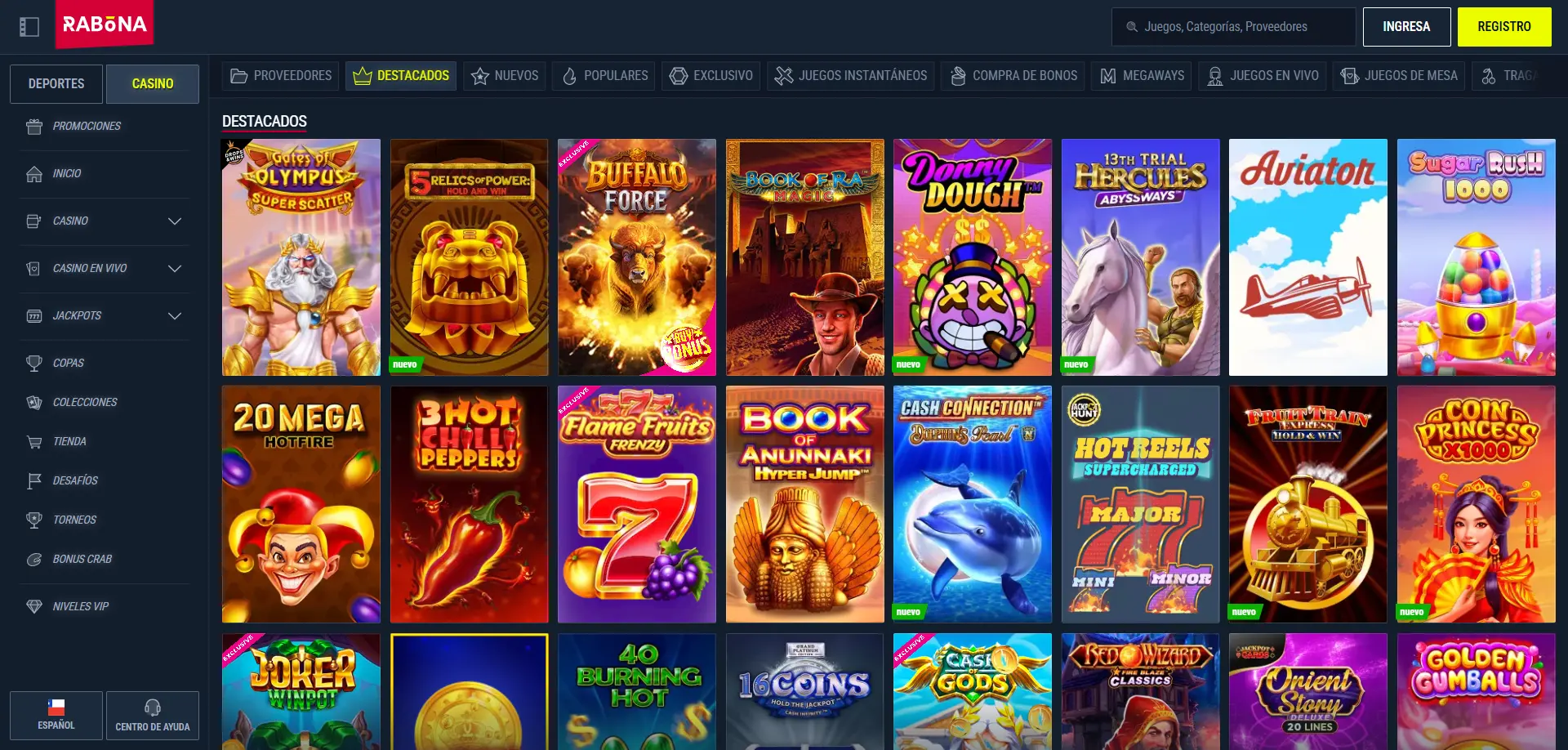
Task: Open Copas via the trophy icon
Action: 34,364
